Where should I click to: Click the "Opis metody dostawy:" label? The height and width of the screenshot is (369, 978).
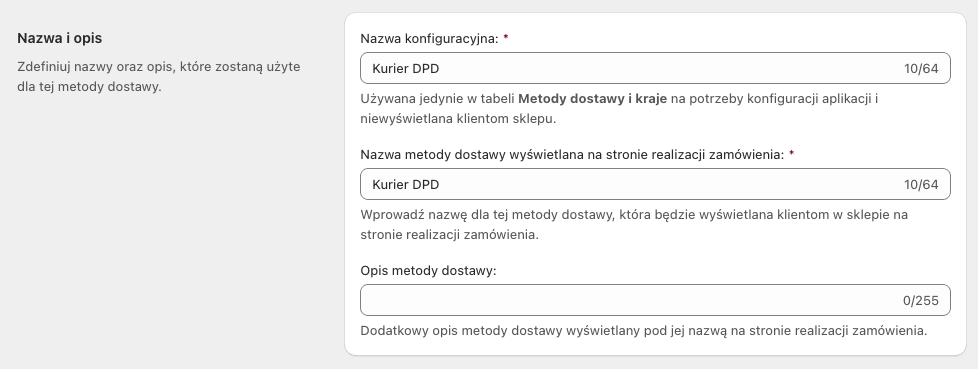point(428,271)
